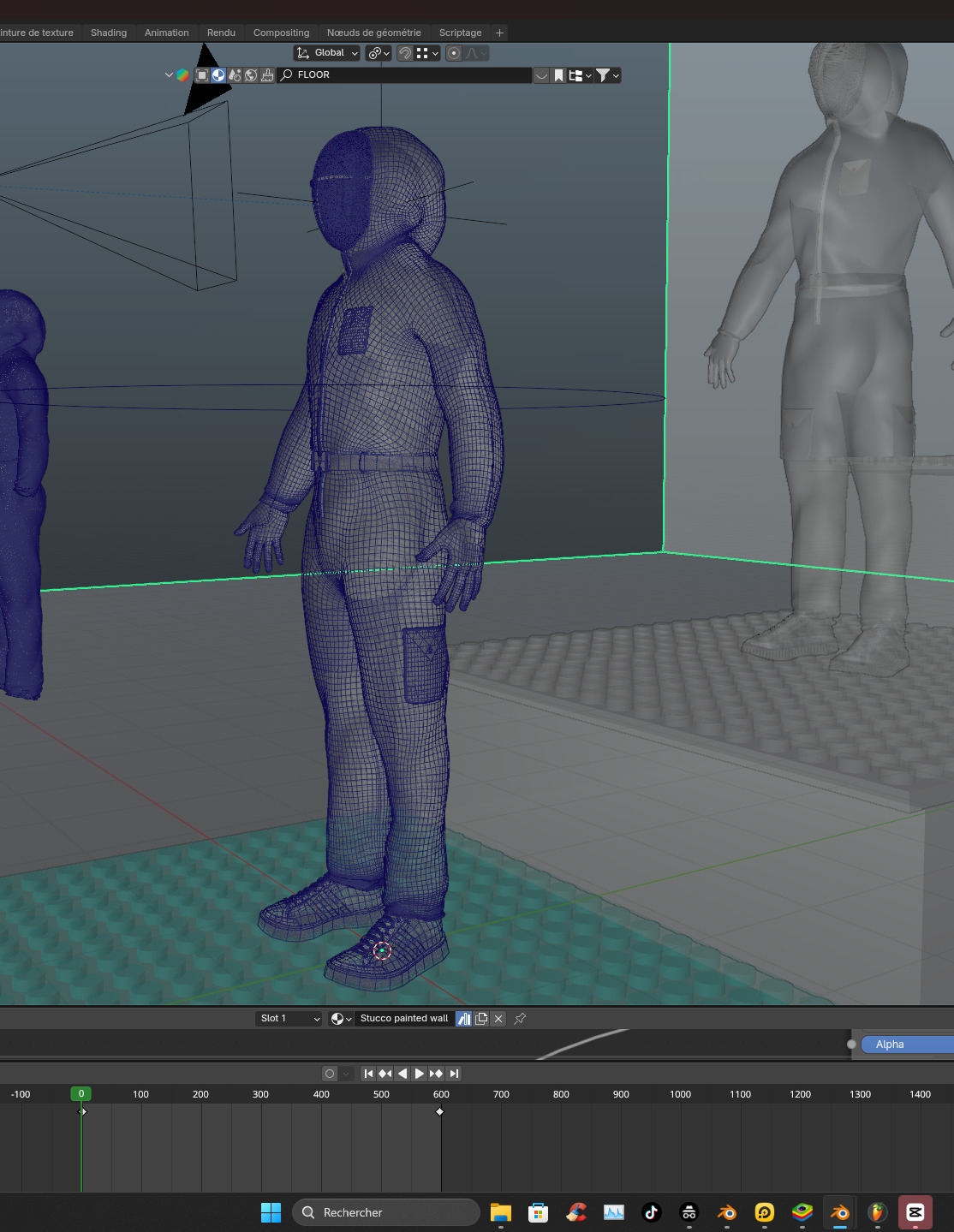This screenshot has height=1232, width=954.
Task: Open the yellow P app in the taskbar
Action: (x=765, y=1212)
